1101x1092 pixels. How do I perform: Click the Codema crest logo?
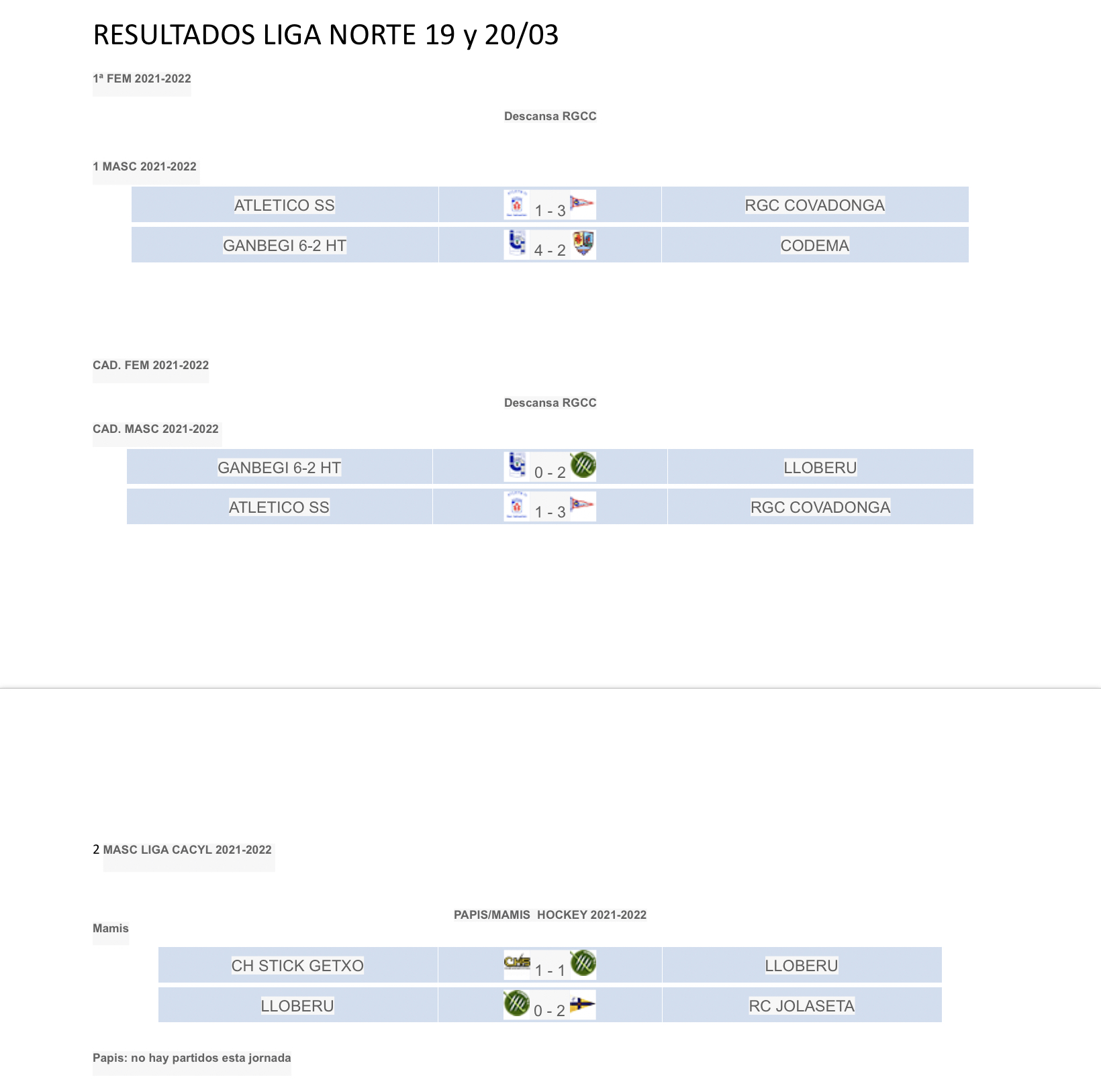click(583, 243)
